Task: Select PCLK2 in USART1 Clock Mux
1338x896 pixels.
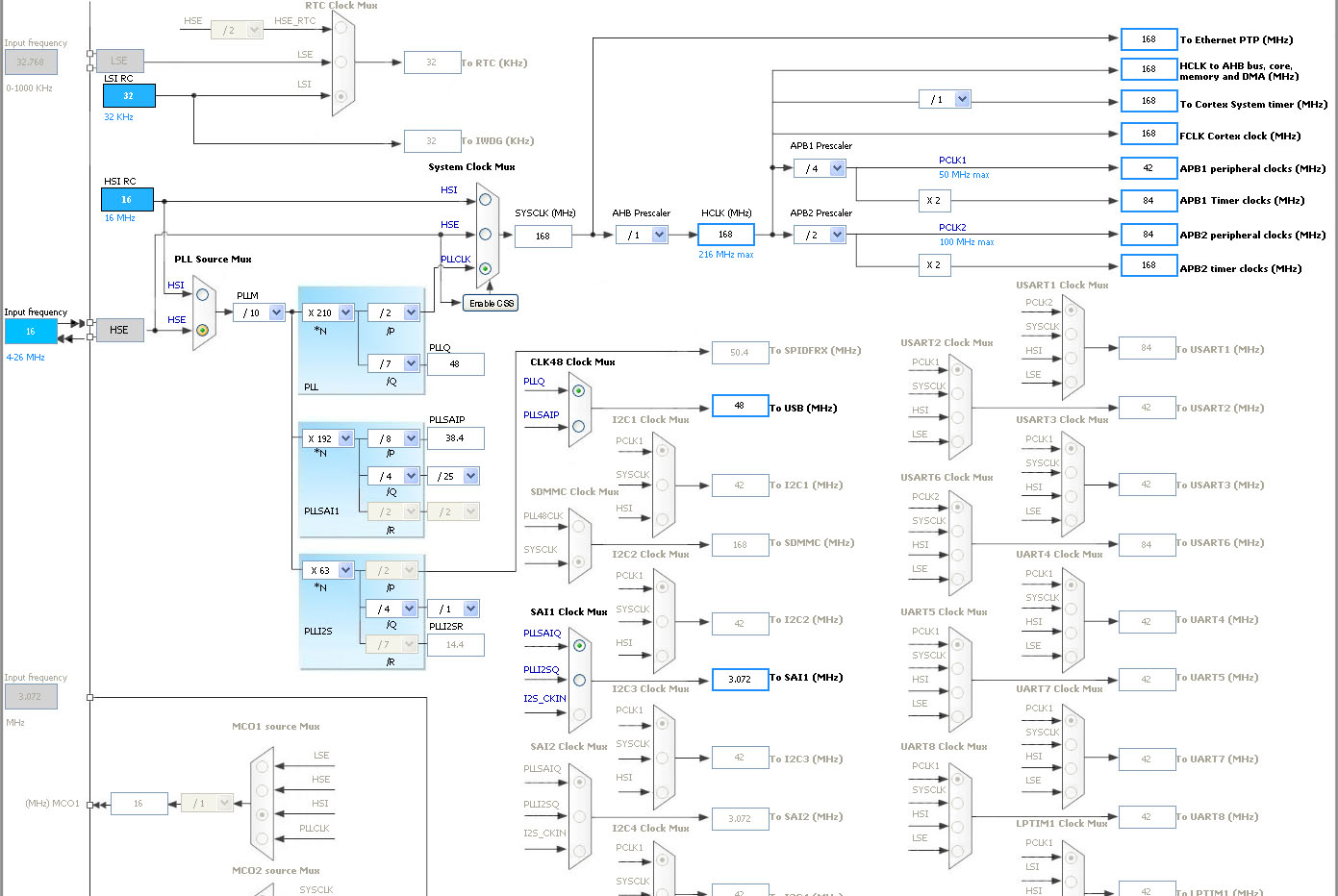Action: click(x=1071, y=310)
